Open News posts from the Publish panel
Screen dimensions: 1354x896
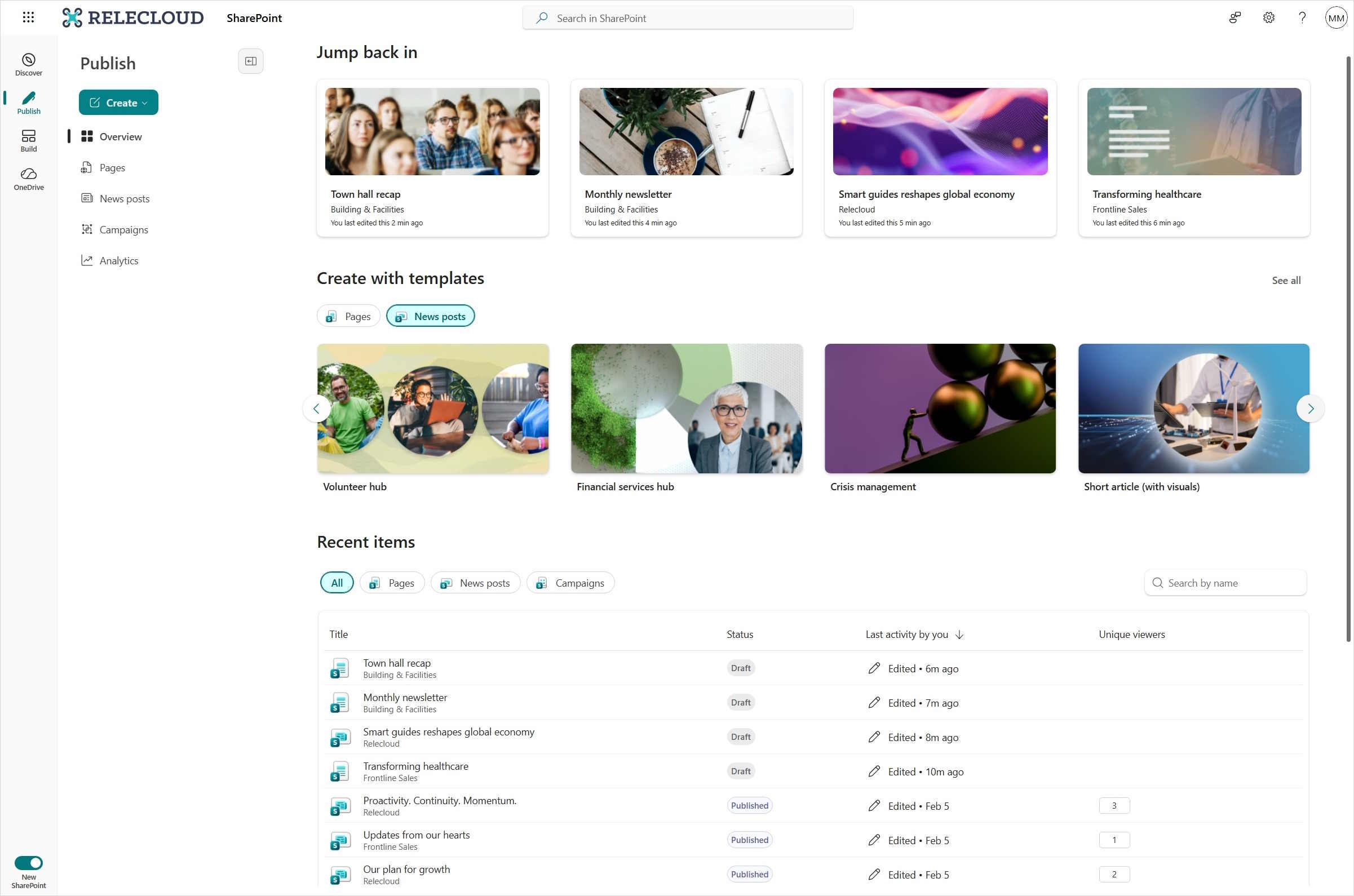pos(124,198)
